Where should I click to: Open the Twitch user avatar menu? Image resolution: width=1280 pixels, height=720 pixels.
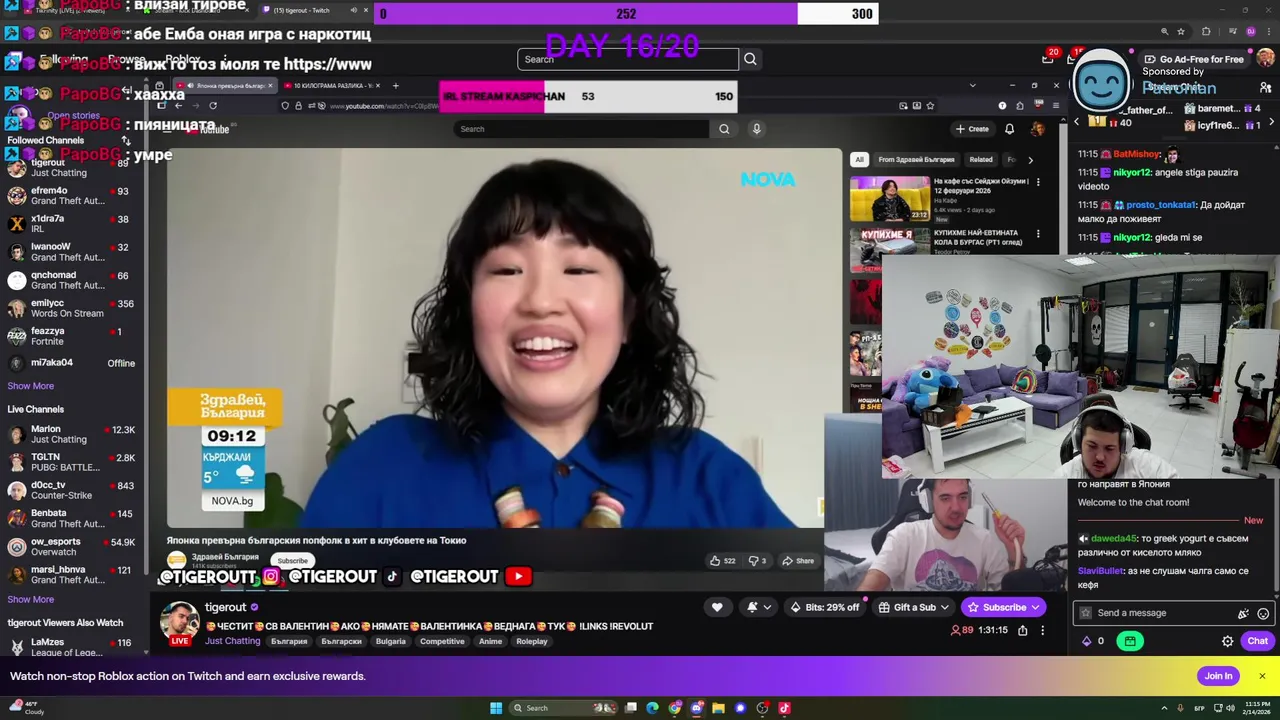pyautogui.click(x=1265, y=59)
